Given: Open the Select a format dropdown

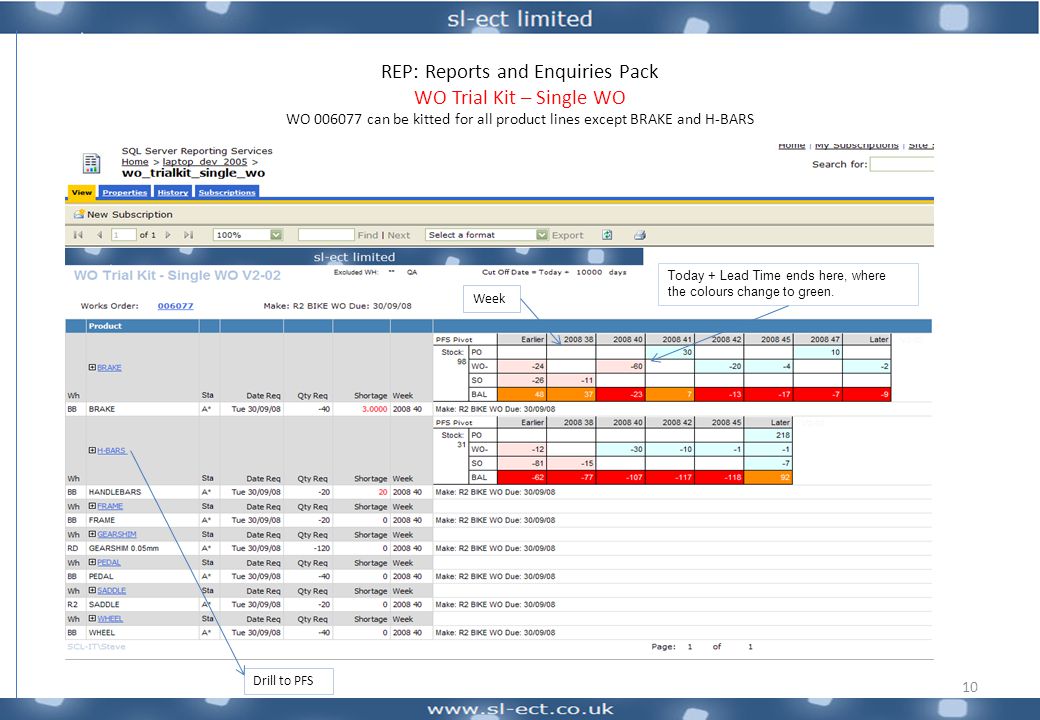Looking at the screenshot, I should pos(542,235).
